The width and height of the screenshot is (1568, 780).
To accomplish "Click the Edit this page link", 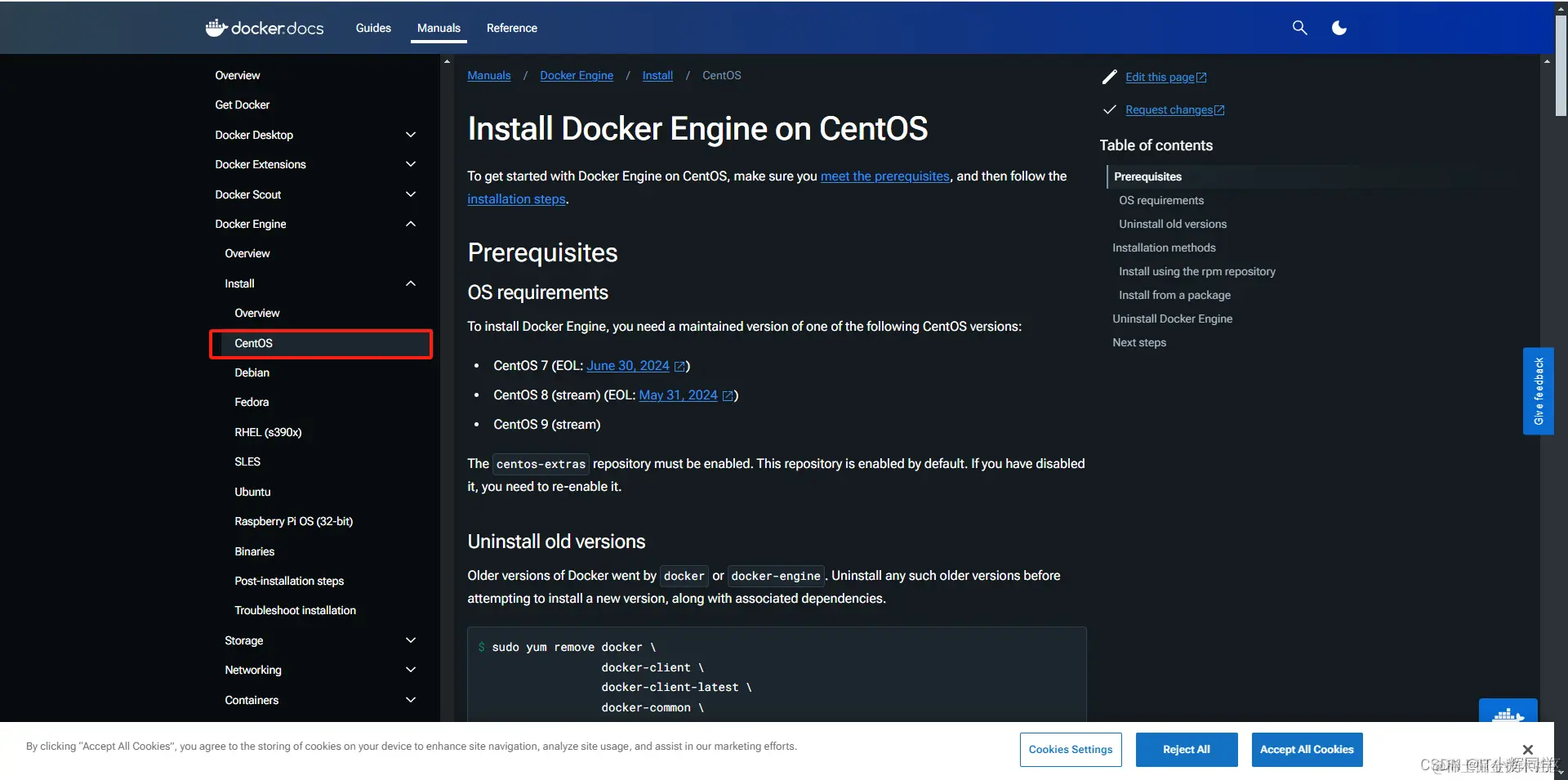I will (1165, 77).
